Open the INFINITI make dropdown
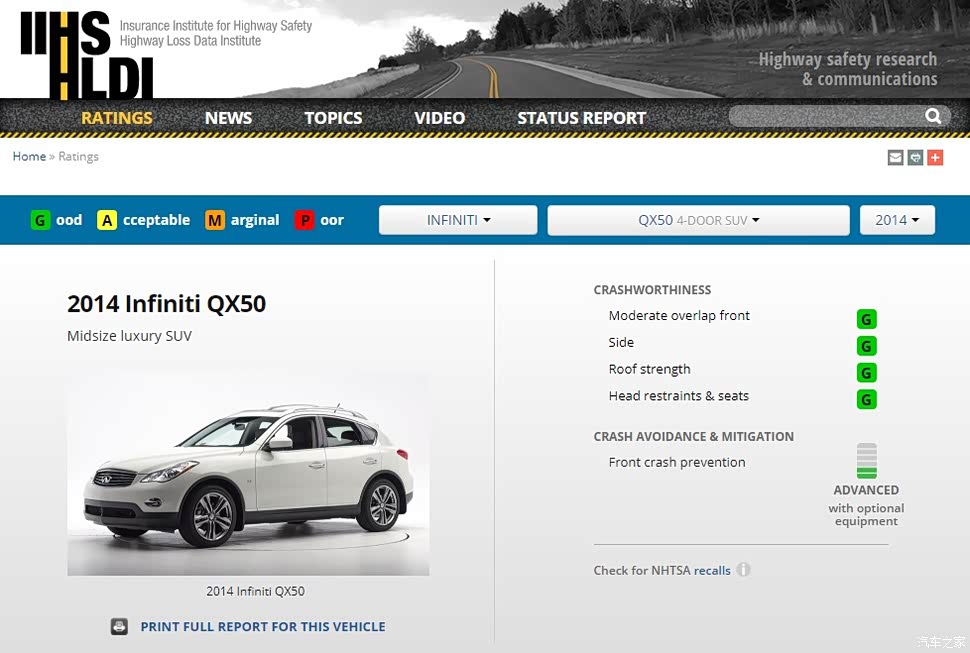The image size is (970, 653). (x=458, y=220)
